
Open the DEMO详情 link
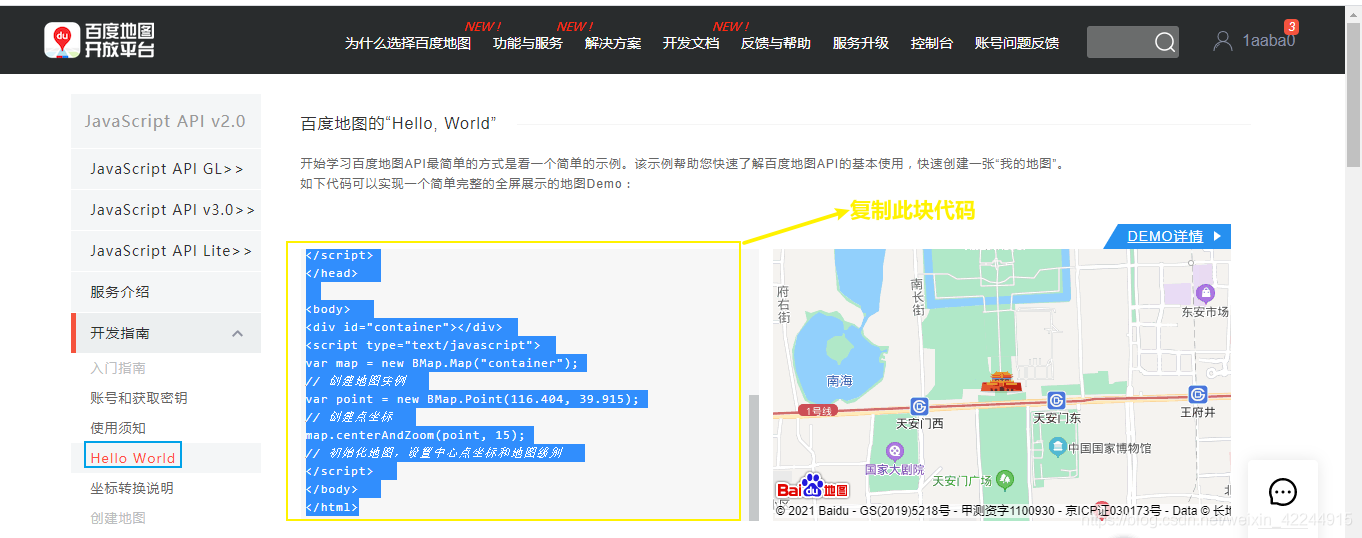coord(1165,237)
